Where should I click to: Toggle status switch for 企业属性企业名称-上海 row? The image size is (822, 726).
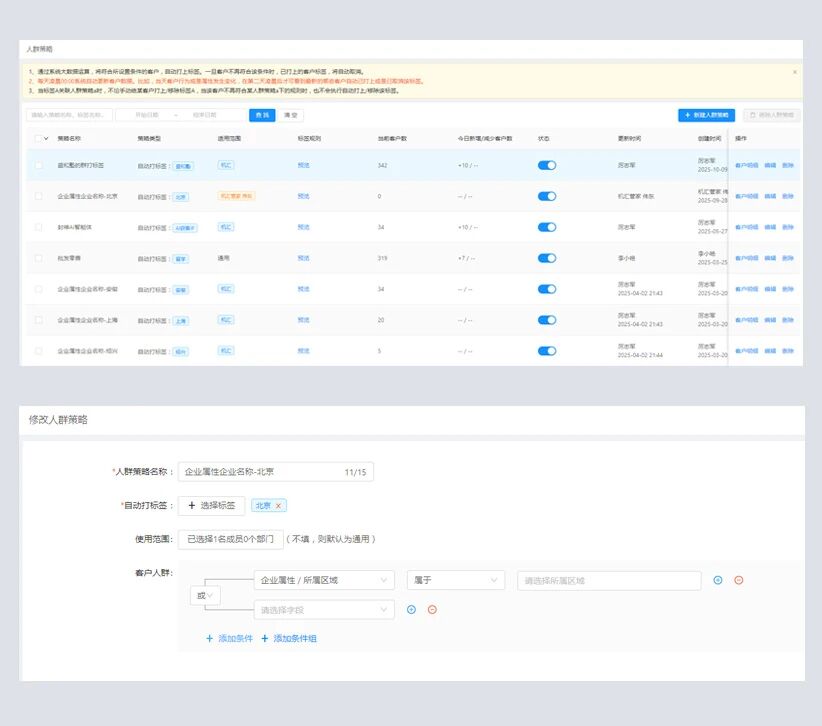point(547,320)
